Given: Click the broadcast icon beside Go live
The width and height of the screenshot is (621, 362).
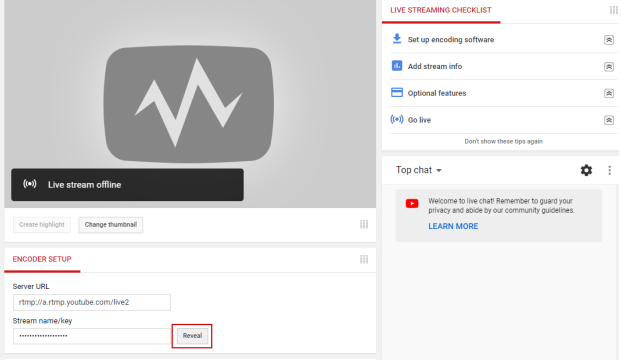Looking at the screenshot, I should (397, 119).
